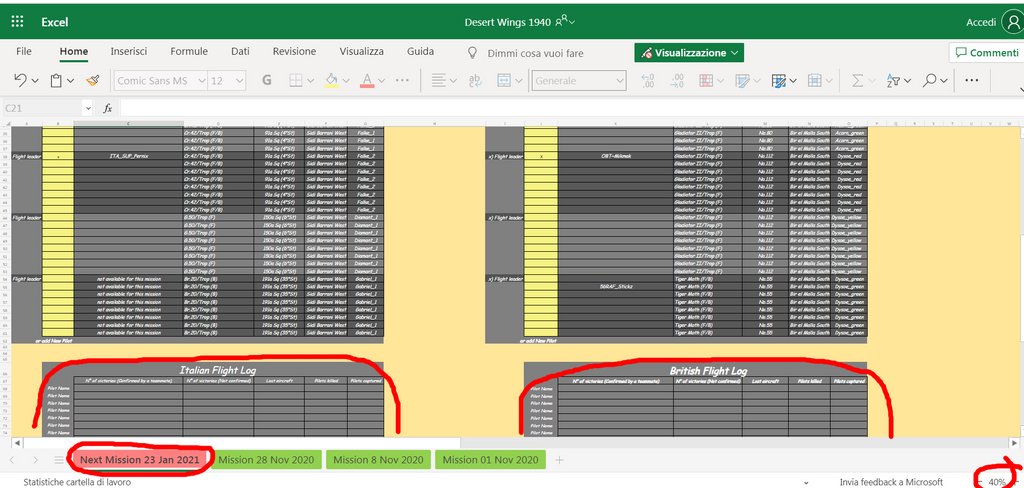The height and width of the screenshot is (488, 1024).
Task: Apply the red font color
Action: [367, 80]
